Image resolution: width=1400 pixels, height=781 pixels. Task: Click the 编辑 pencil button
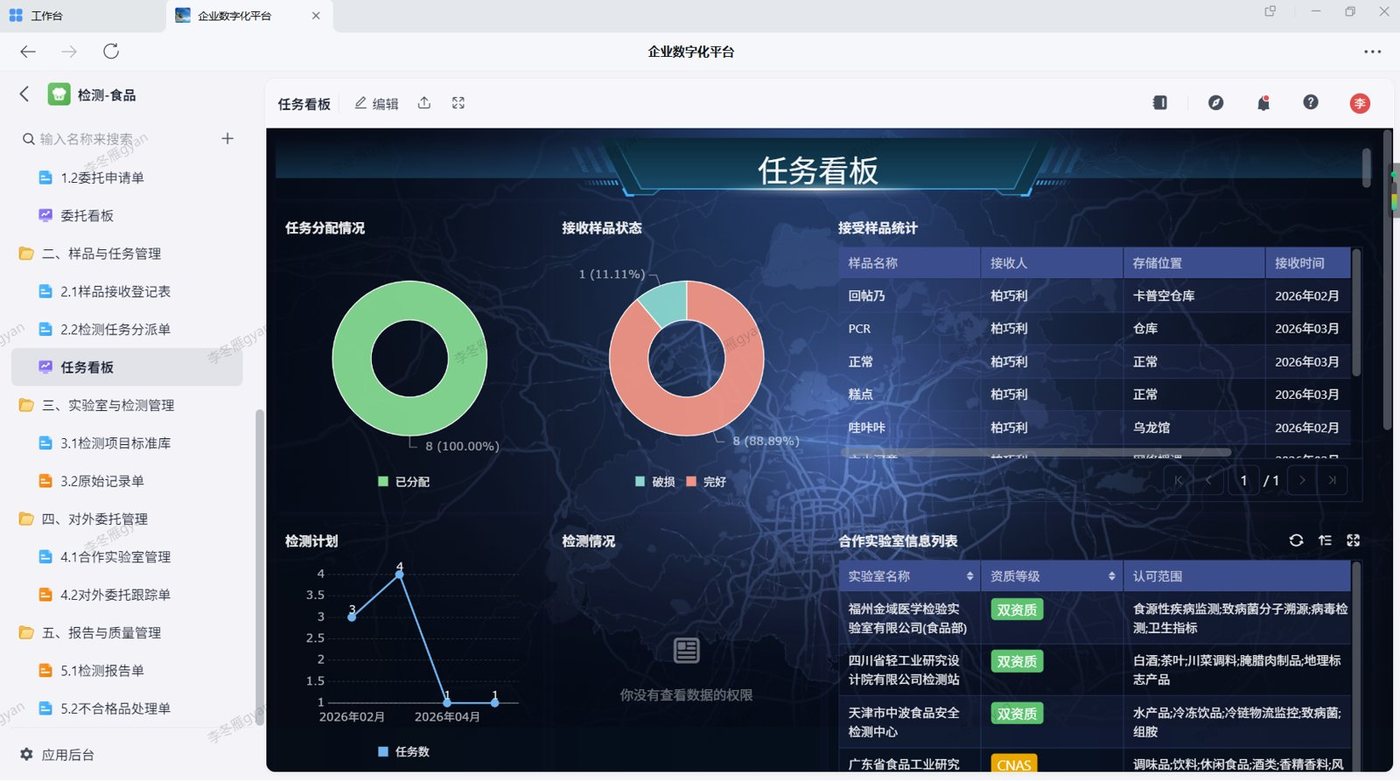point(376,103)
